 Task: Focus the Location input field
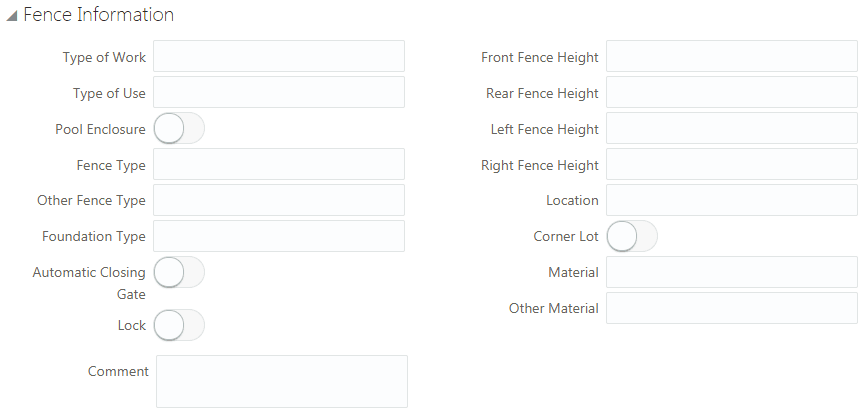coord(732,200)
